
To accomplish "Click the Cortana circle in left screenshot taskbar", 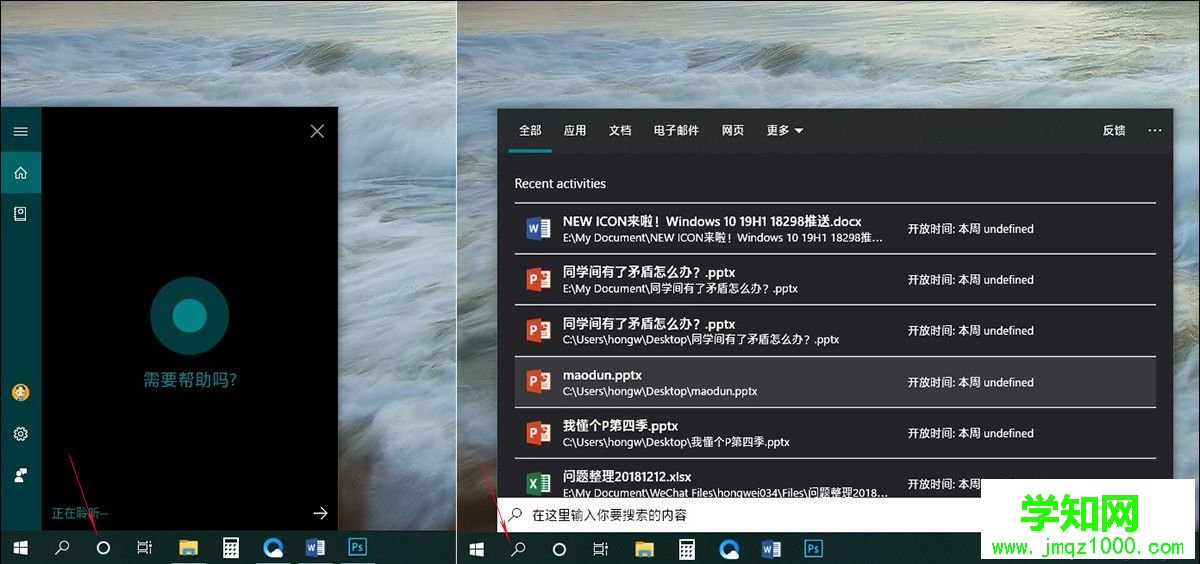I will (x=102, y=548).
